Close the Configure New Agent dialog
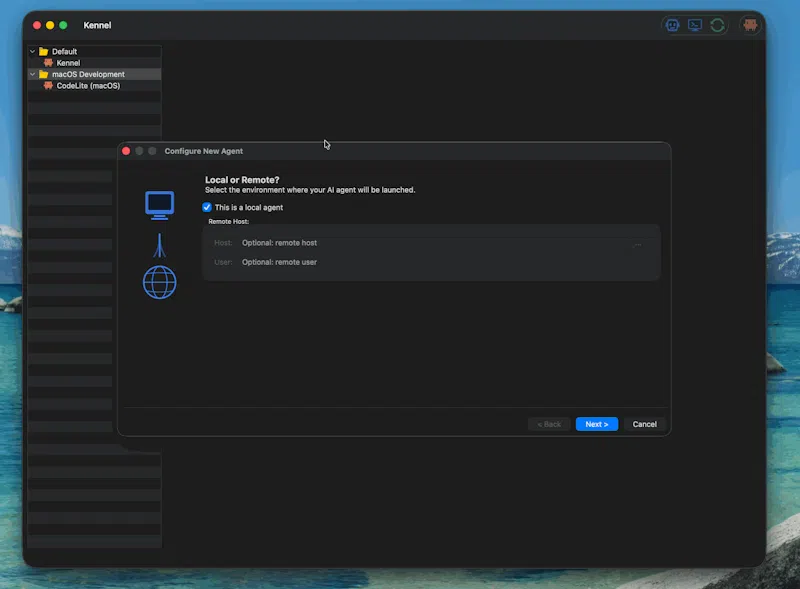 [126, 151]
